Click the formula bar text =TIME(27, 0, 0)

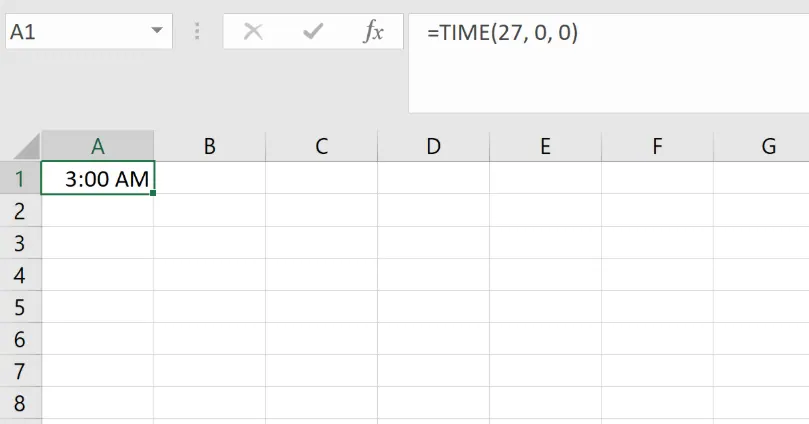[x=502, y=32]
